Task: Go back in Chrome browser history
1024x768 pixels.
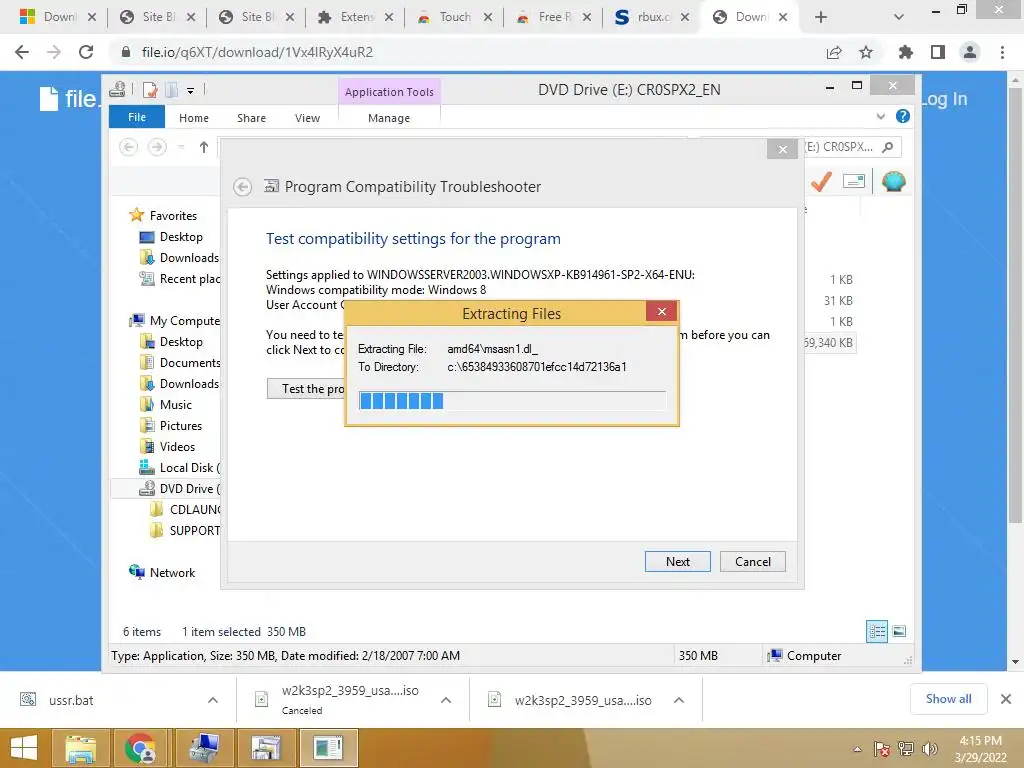Action: click(22, 52)
